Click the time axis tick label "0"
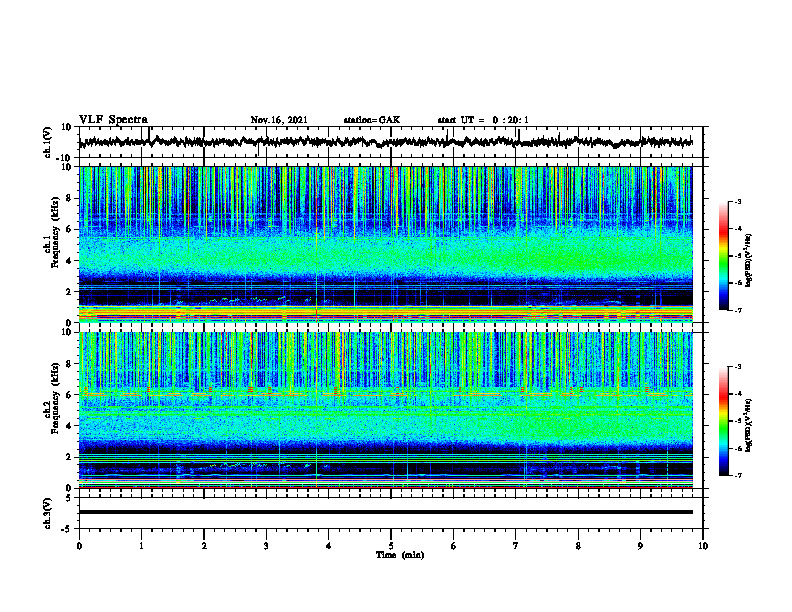The height and width of the screenshot is (612, 792). (79, 546)
